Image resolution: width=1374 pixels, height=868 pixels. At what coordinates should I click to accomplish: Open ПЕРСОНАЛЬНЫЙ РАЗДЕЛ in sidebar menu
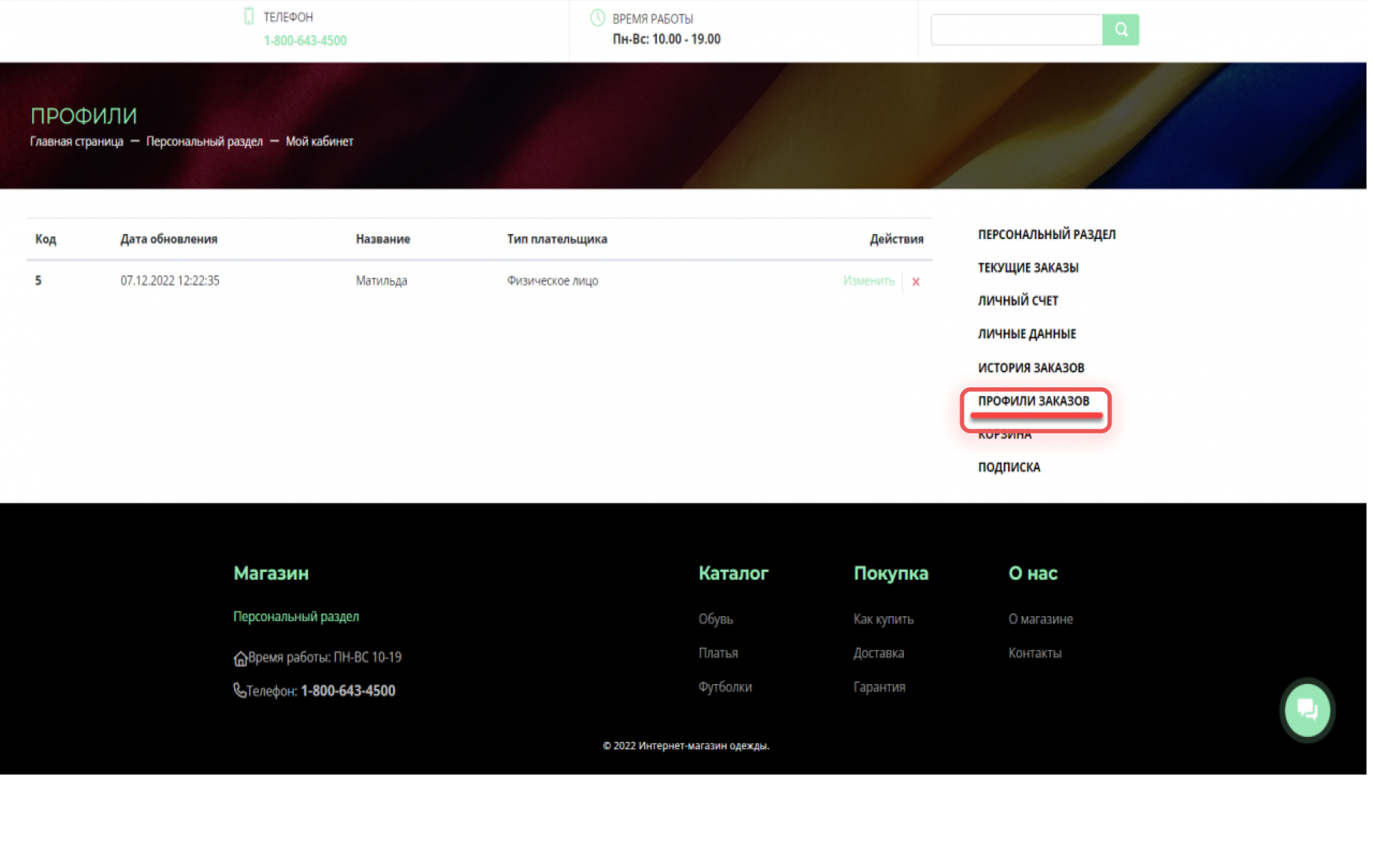(1047, 235)
